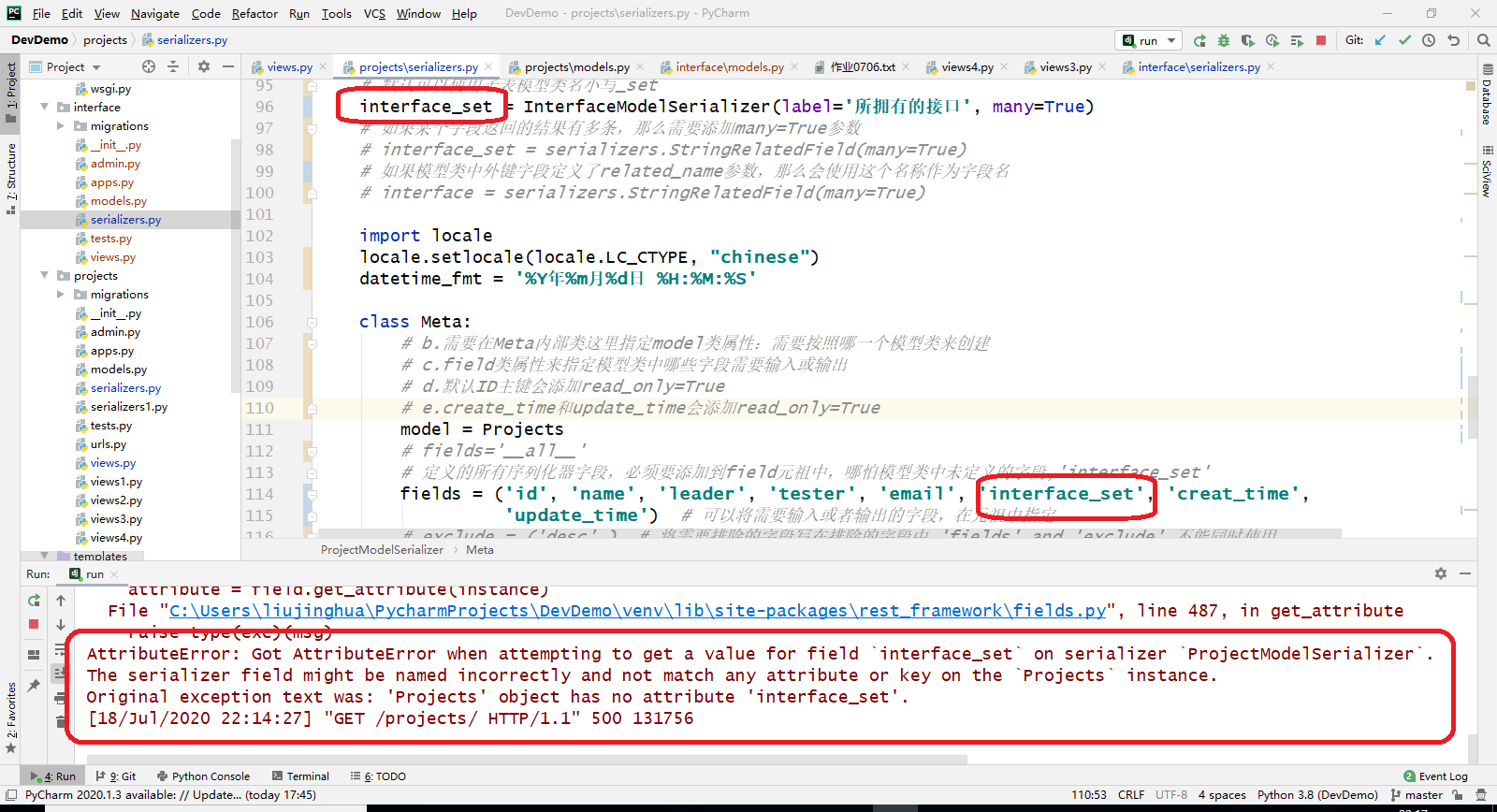Open serializers1.py in project tree

click(129, 407)
